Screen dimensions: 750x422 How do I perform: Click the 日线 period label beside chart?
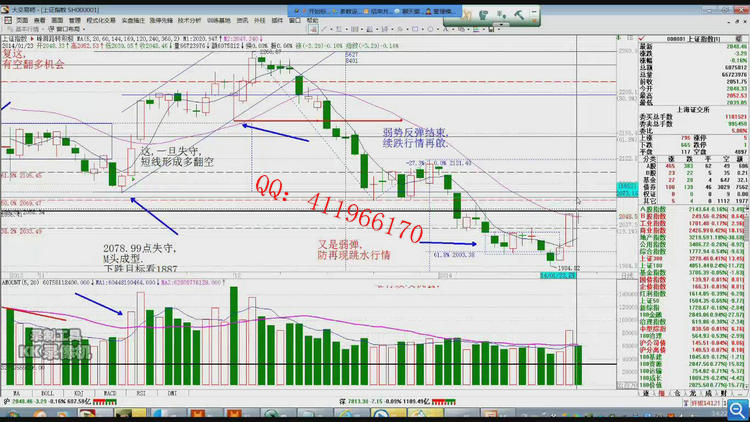626,276
